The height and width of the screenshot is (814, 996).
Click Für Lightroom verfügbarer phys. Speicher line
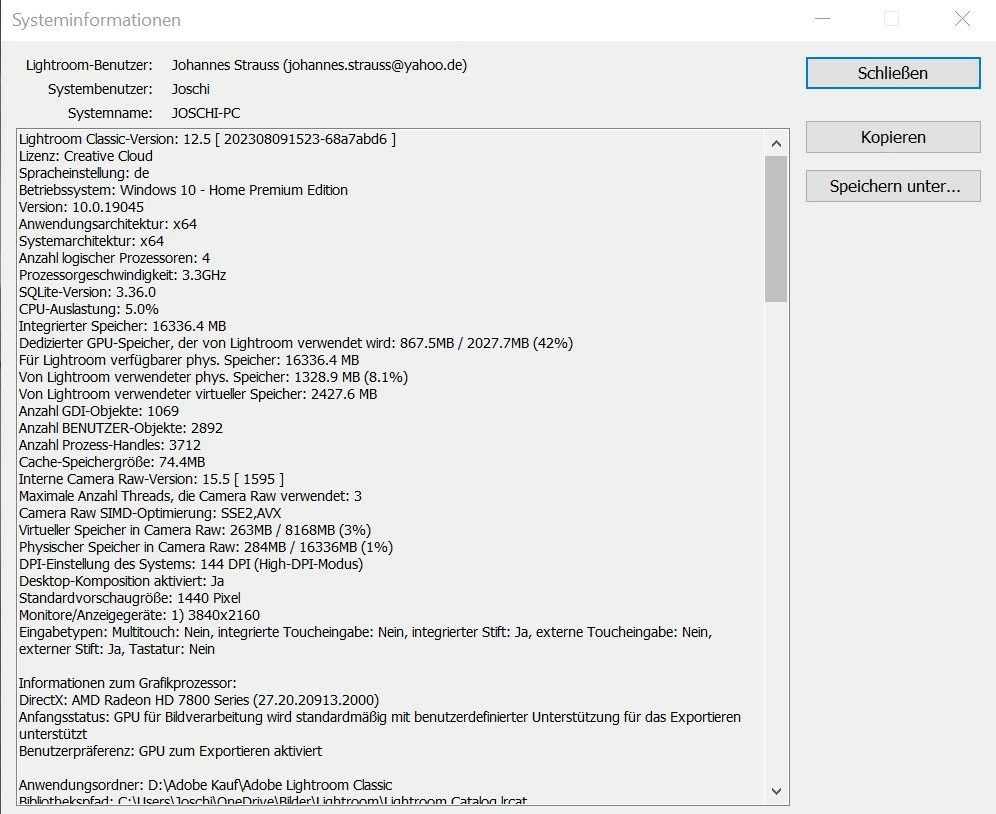(x=189, y=360)
